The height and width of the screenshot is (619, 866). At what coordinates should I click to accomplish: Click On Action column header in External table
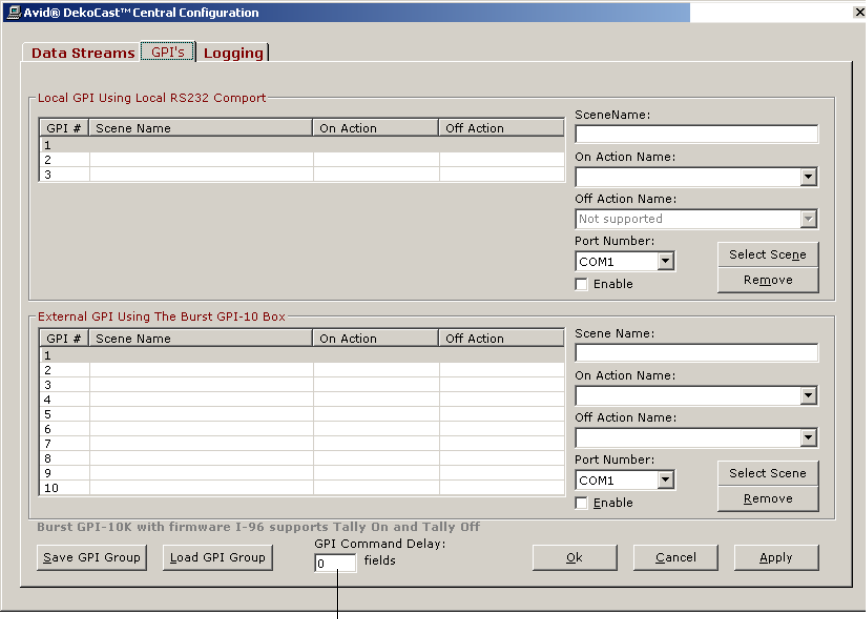(376, 338)
